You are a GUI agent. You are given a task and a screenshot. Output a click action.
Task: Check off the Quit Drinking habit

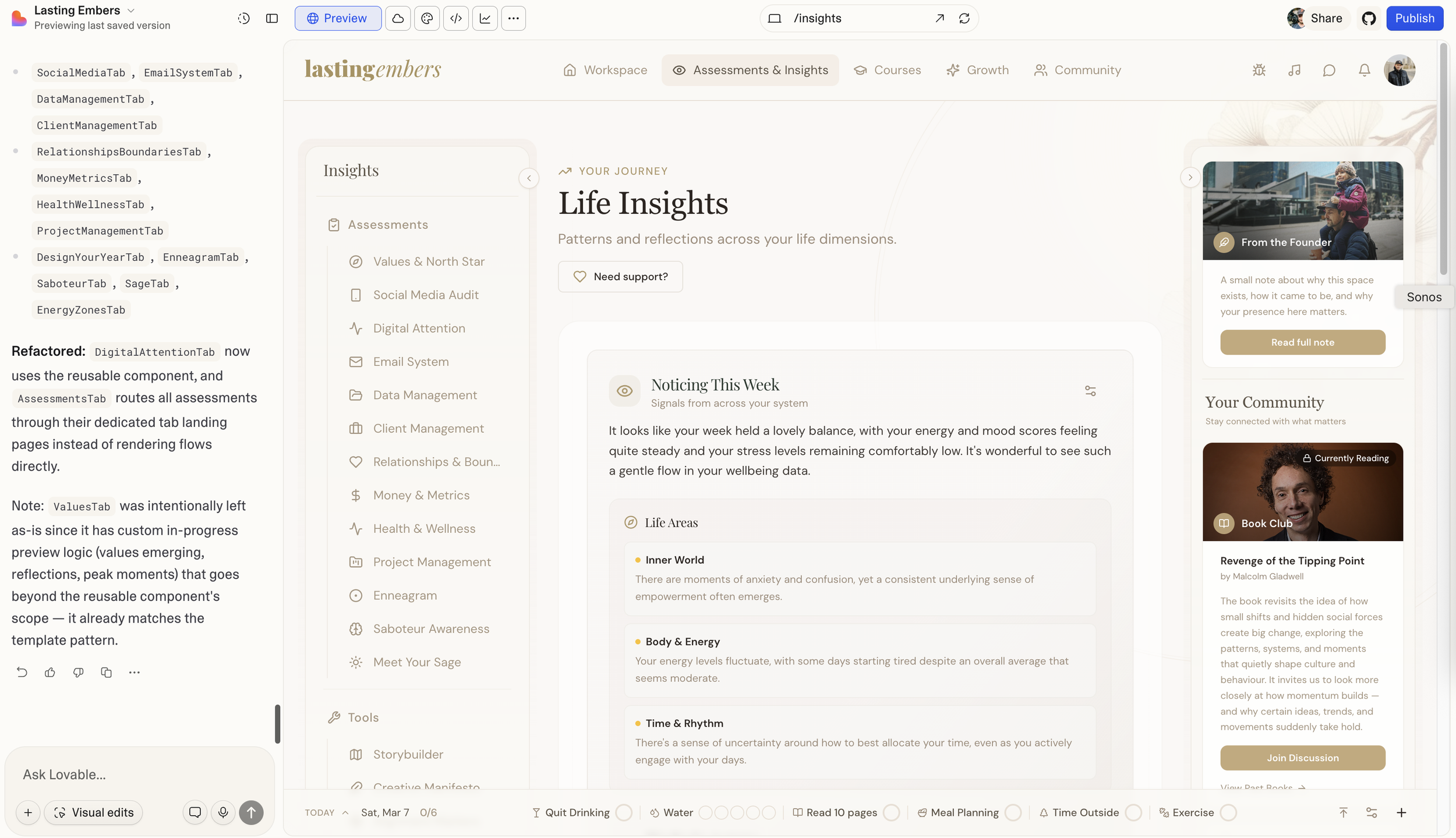(x=624, y=812)
